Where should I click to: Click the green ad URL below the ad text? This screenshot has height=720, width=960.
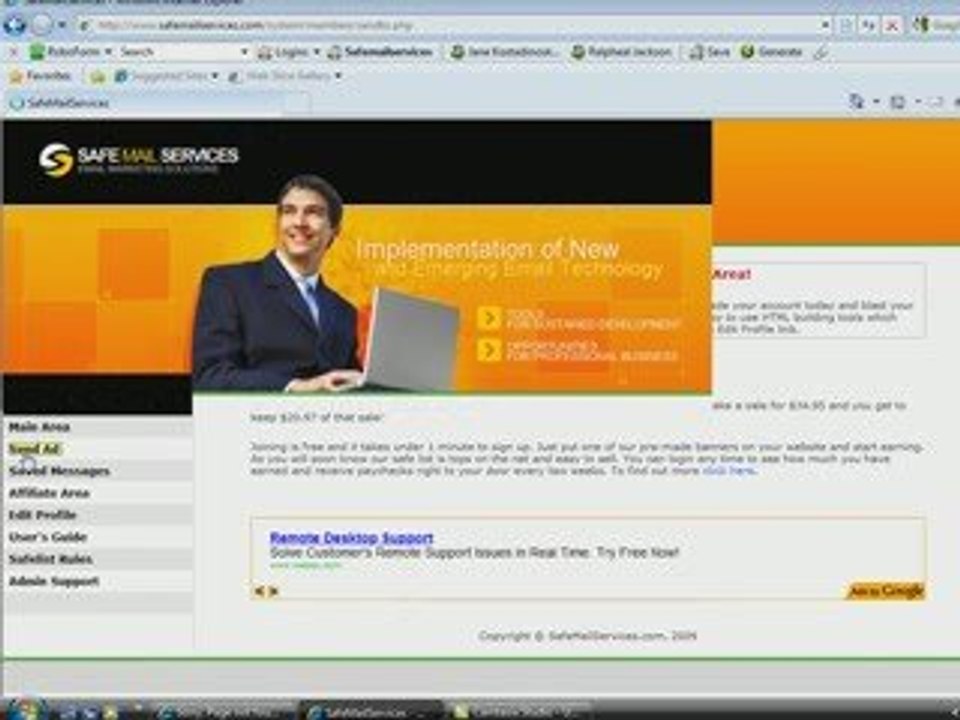pos(305,566)
